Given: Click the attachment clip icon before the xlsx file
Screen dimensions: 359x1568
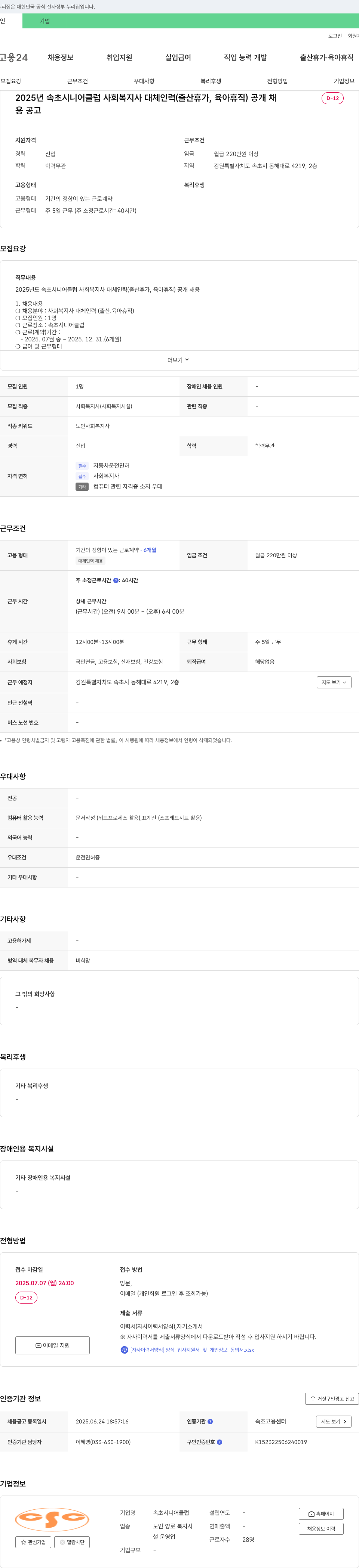Looking at the screenshot, I should tap(124, 1349).
